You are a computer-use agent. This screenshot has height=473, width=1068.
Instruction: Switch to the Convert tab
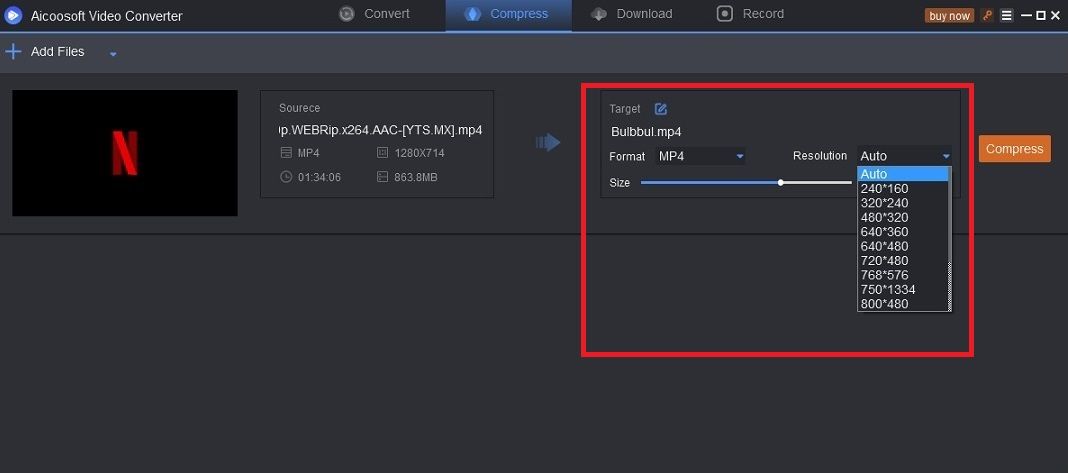[375, 14]
